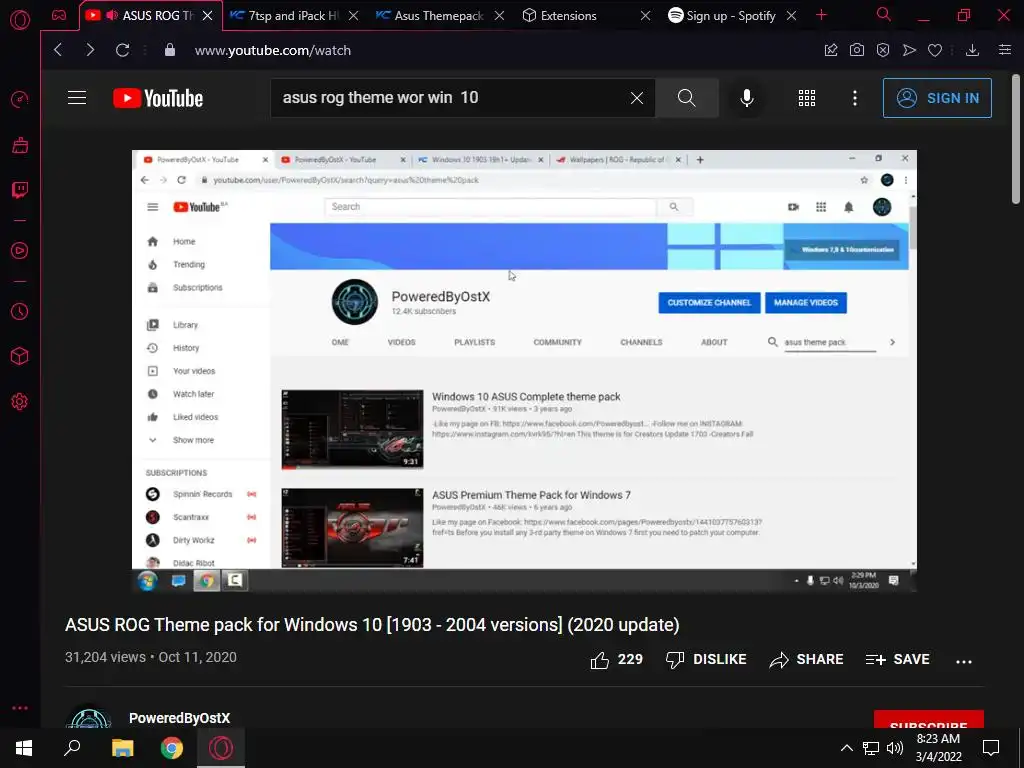Go forward to next page
This screenshot has height=768, width=1024.
90,50
